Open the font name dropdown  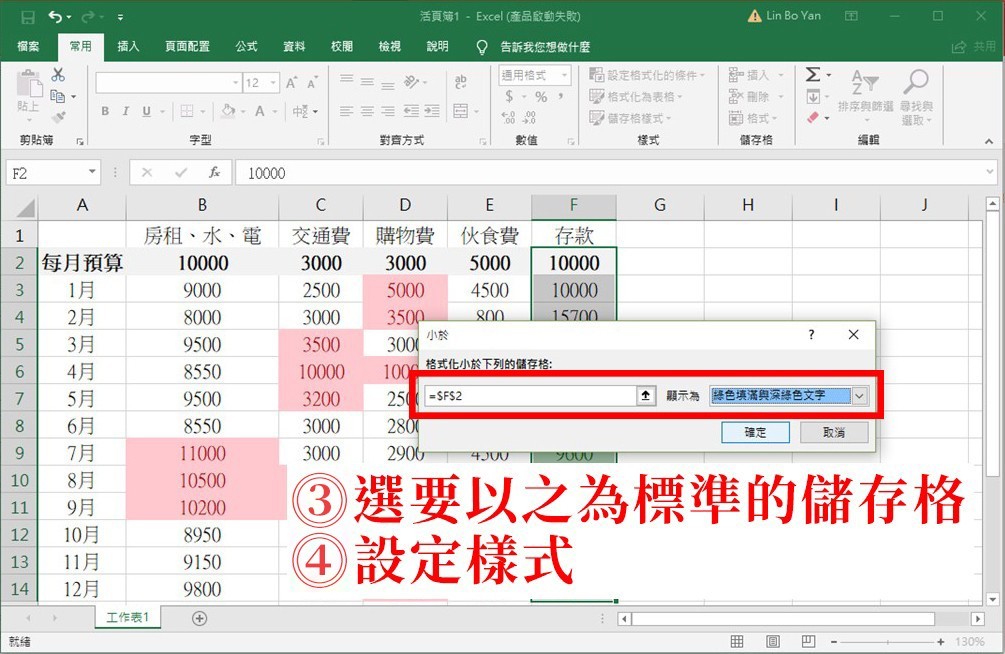(236, 83)
